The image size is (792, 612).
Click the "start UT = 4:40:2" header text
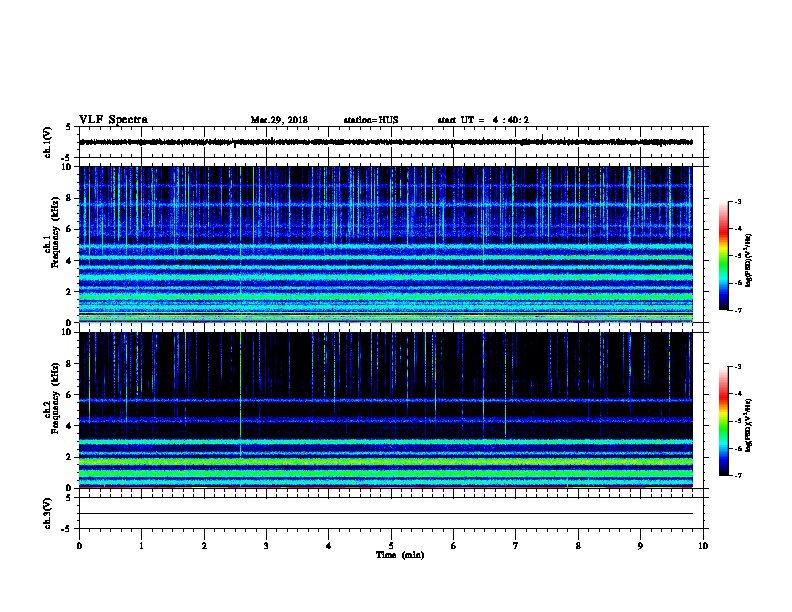(x=483, y=120)
